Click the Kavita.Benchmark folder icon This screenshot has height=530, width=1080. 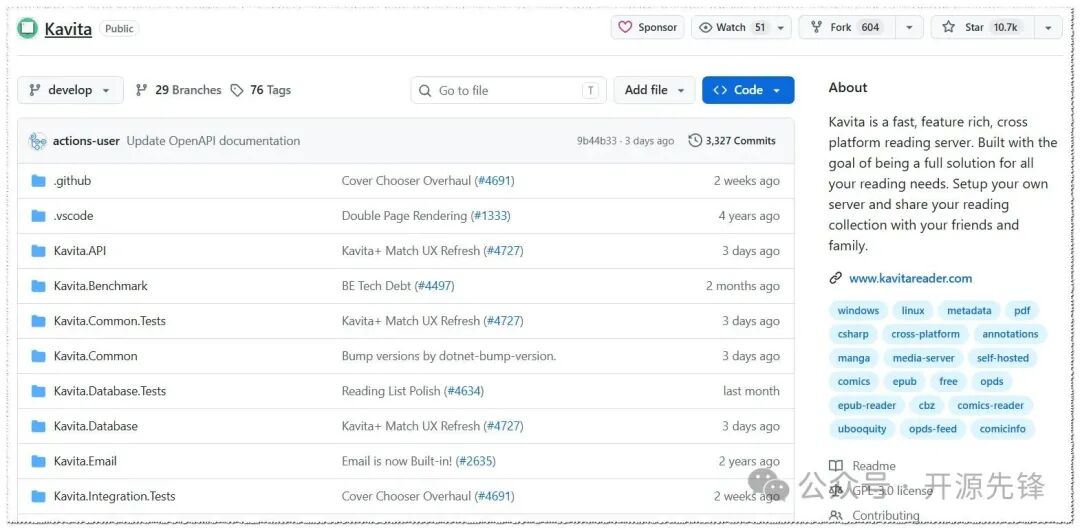tap(39, 286)
